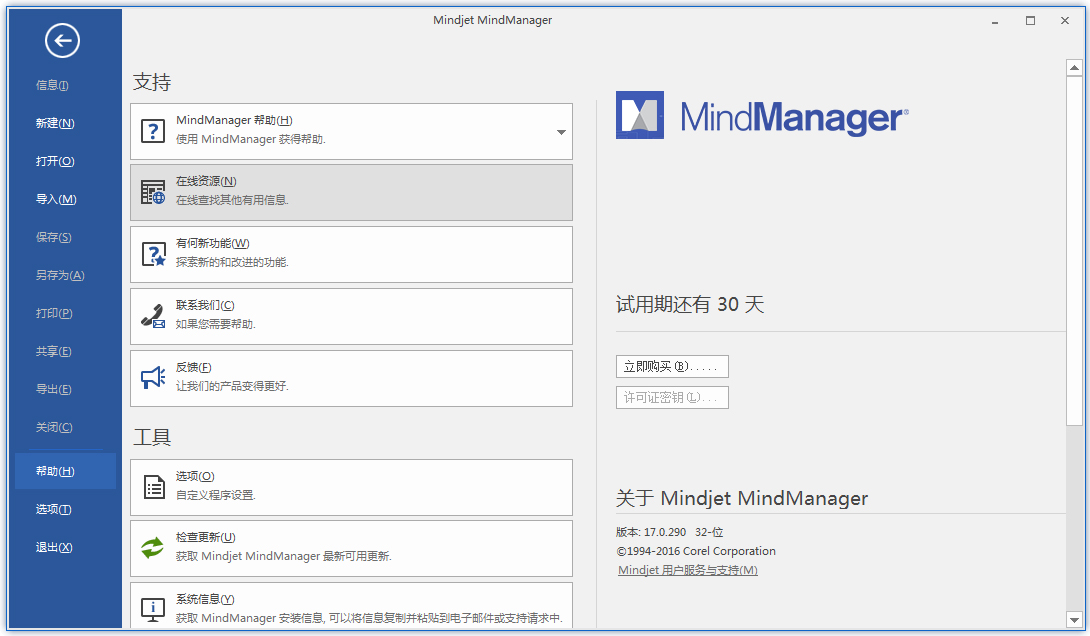Open the 反馈(F) card
Screen dimensions: 1090x636
click(x=351, y=378)
